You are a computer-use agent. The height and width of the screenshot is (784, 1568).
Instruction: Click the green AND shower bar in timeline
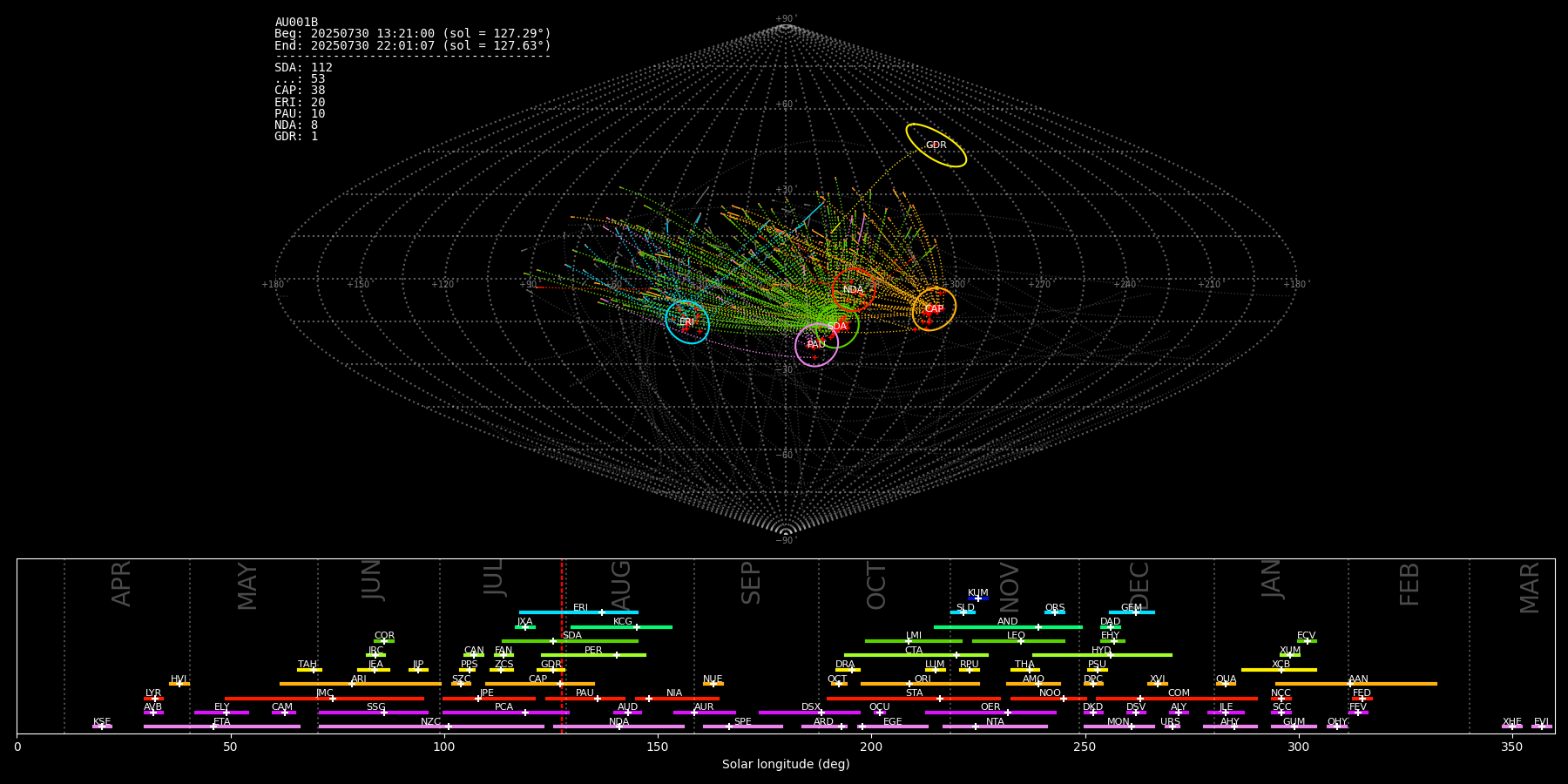(1008, 626)
